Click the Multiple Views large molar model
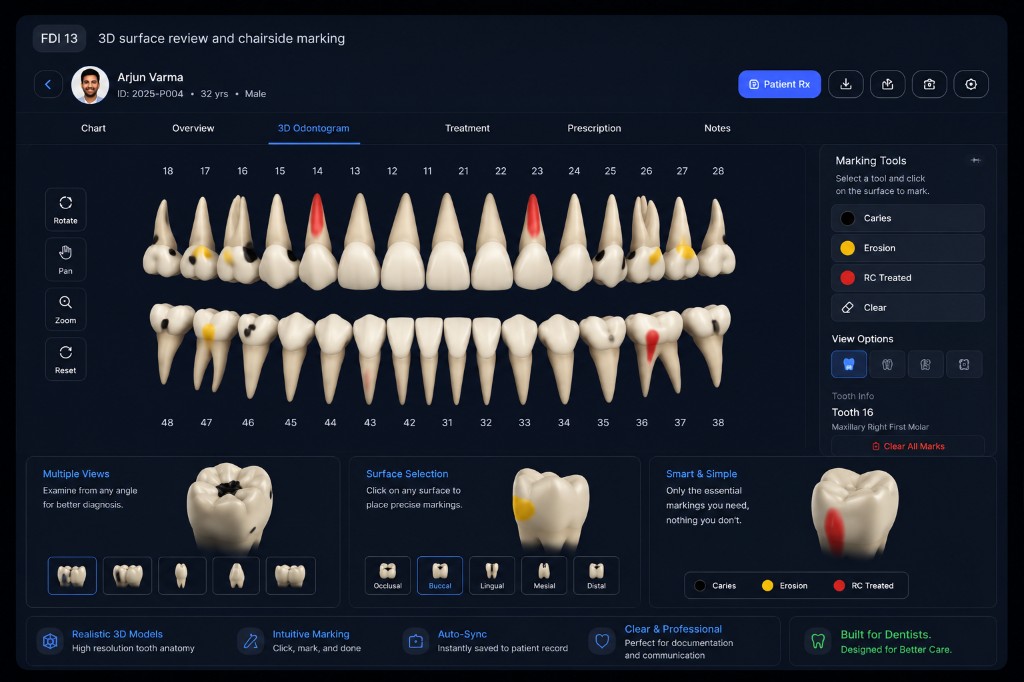This screenshot has width=1024, height=682. point(229,506)
